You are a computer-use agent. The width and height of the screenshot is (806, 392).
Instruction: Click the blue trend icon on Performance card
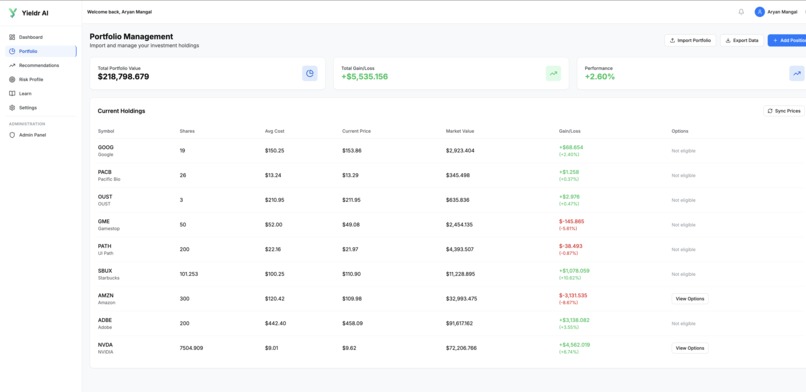tap(797, 73)
